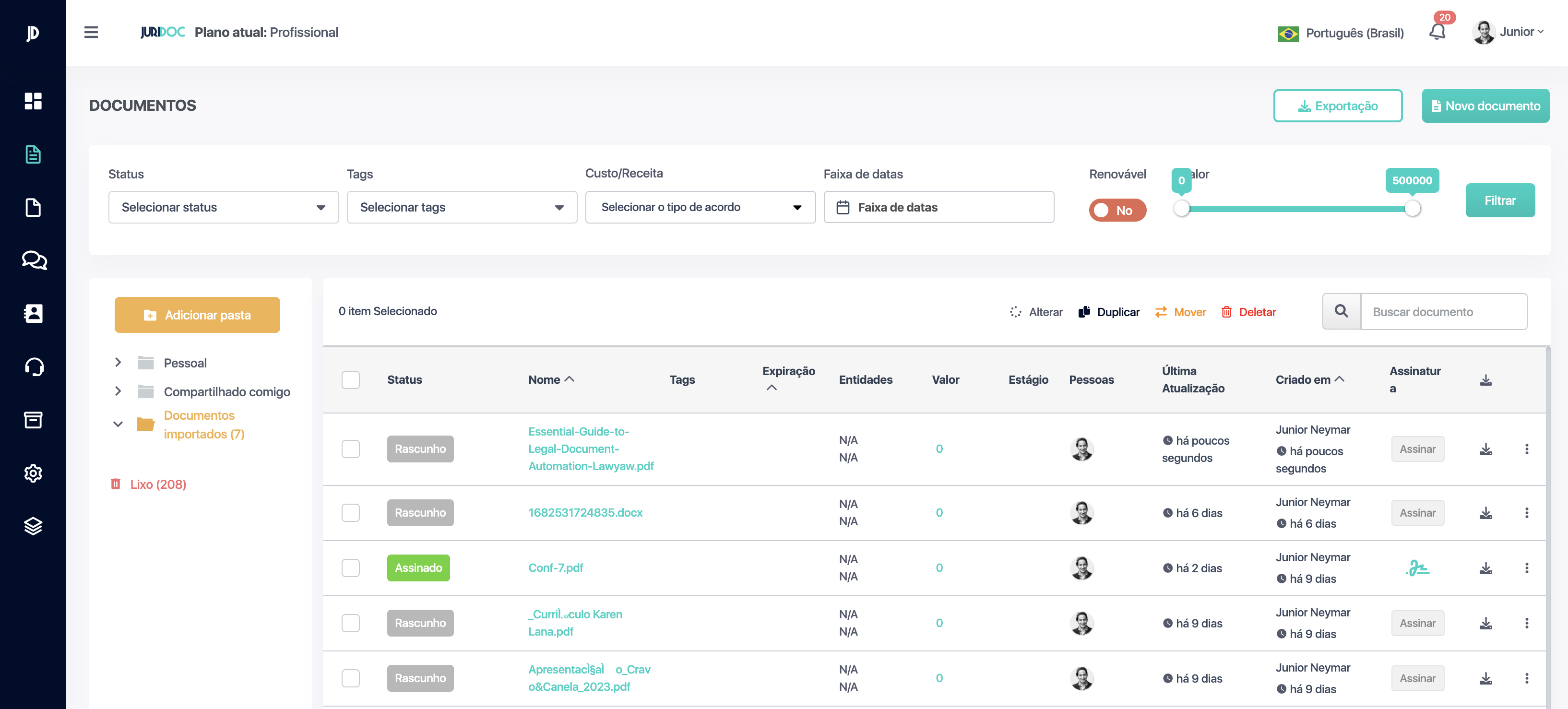Viewport: 1568px width, 709px height.
Task: Open the chat conversations sidebar icon
Action: click(34, 260)
